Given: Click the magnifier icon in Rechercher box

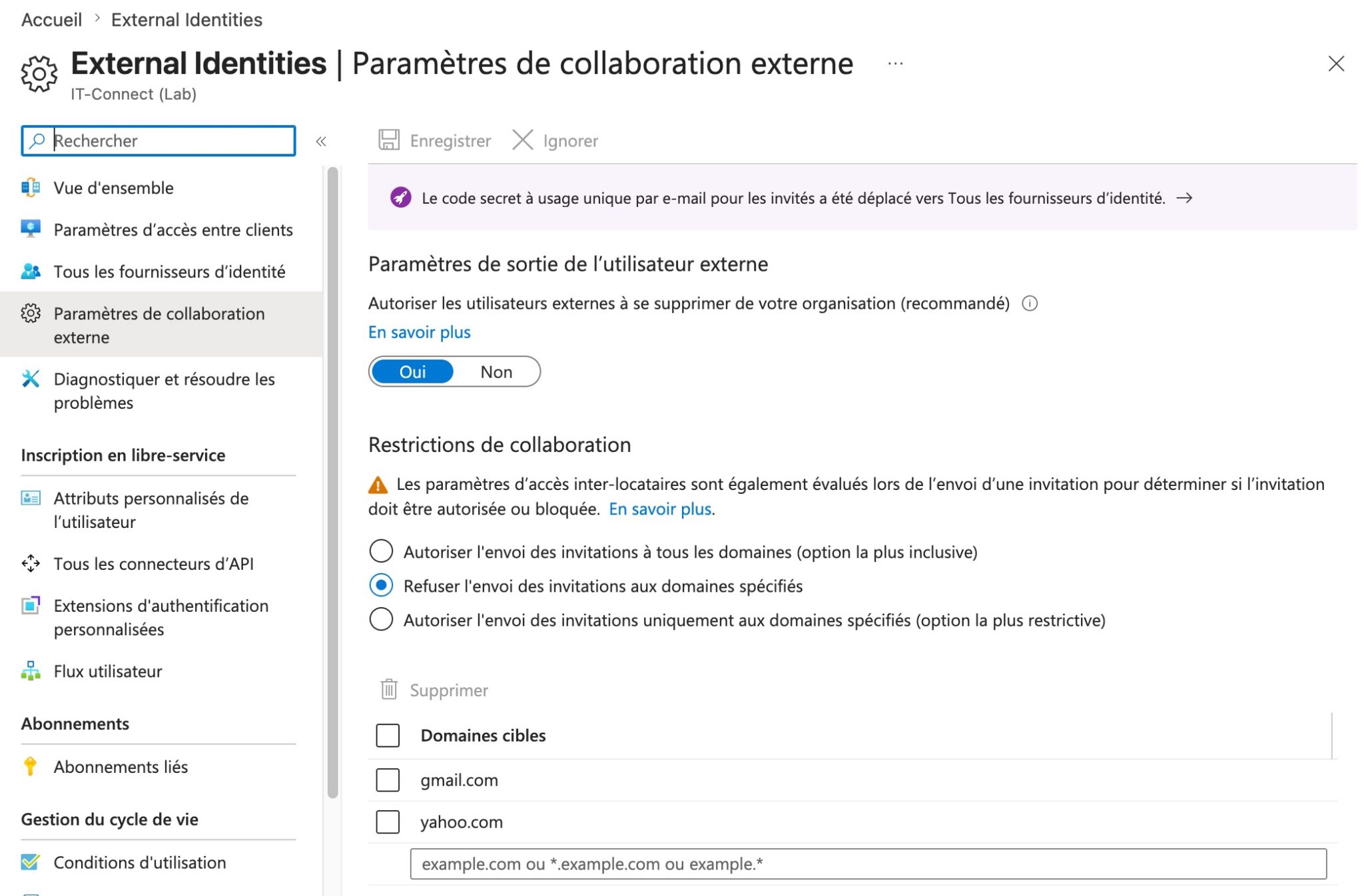Looking at the screenshot, I should click(x=37, y=140).
